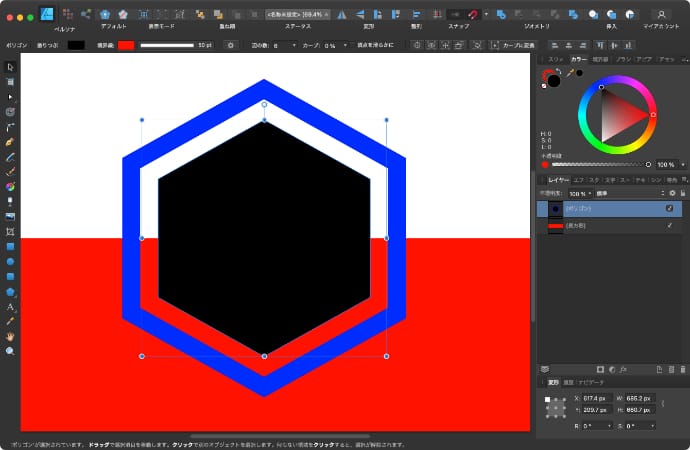Toggle visibility of the ポリゴン layer
690x450 pixels.
coord(670,208)
